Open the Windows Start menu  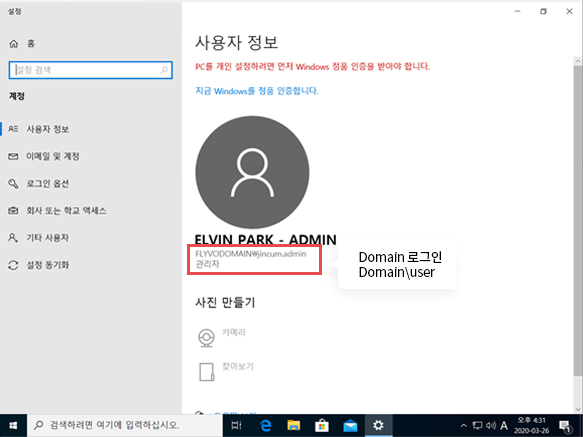pos(13,425)
